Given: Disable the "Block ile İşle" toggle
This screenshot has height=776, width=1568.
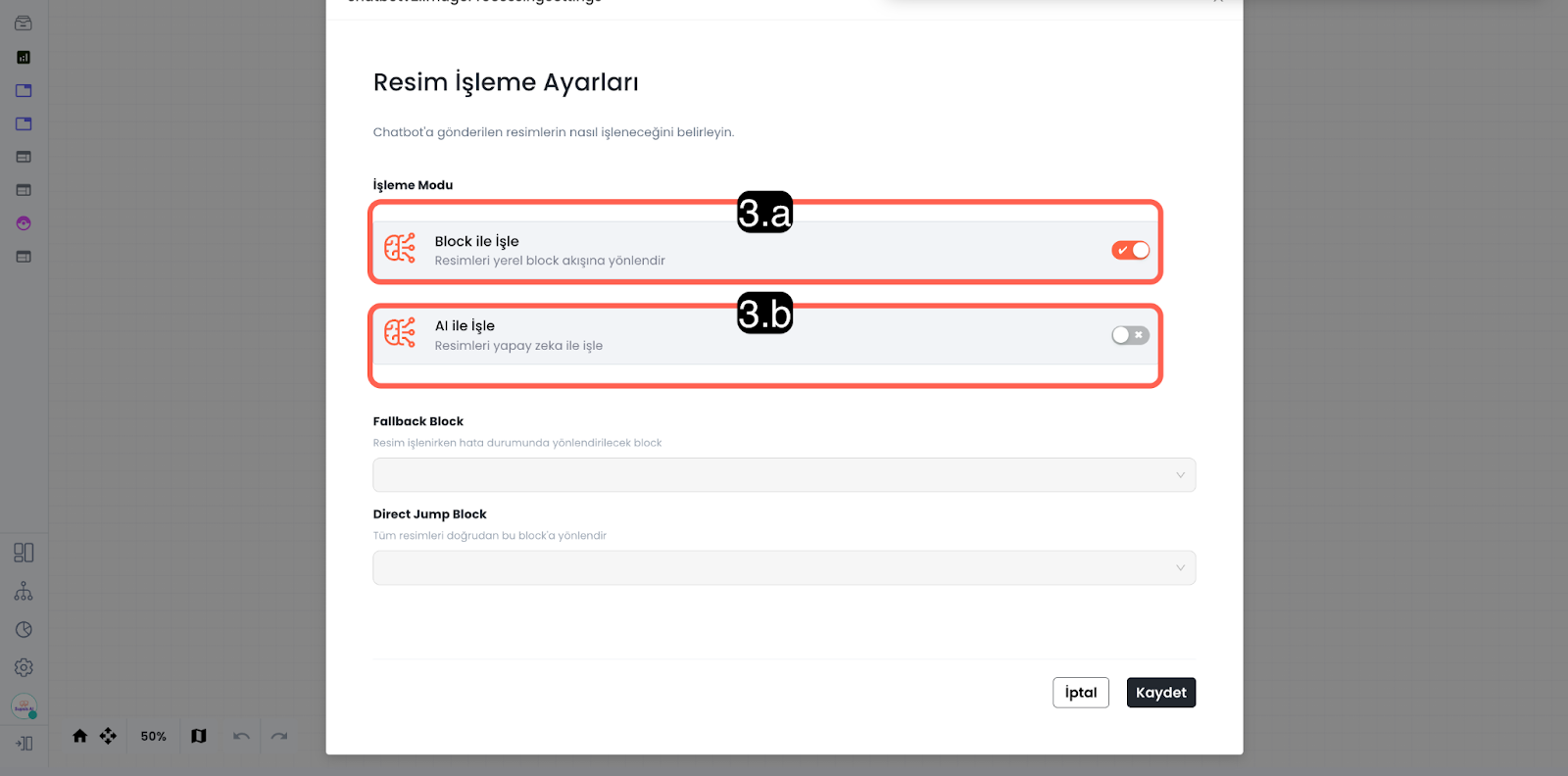Looking at the screenshot, I should (x=1130, y=251).
